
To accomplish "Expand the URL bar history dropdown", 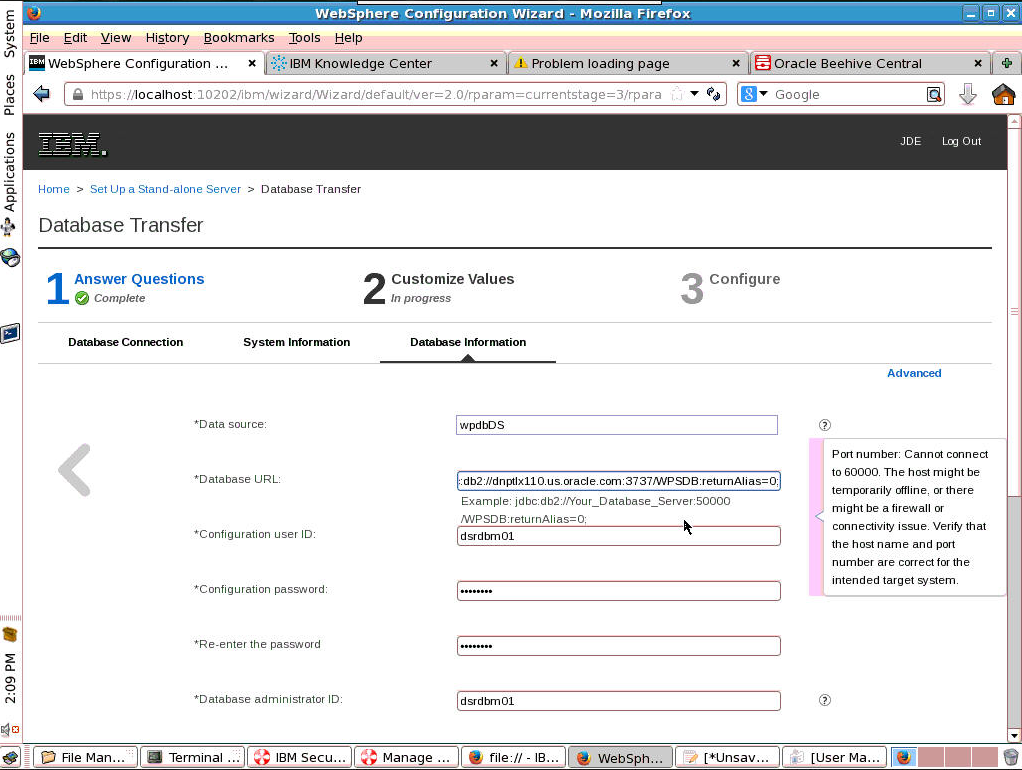I will [x=695, y=94].
